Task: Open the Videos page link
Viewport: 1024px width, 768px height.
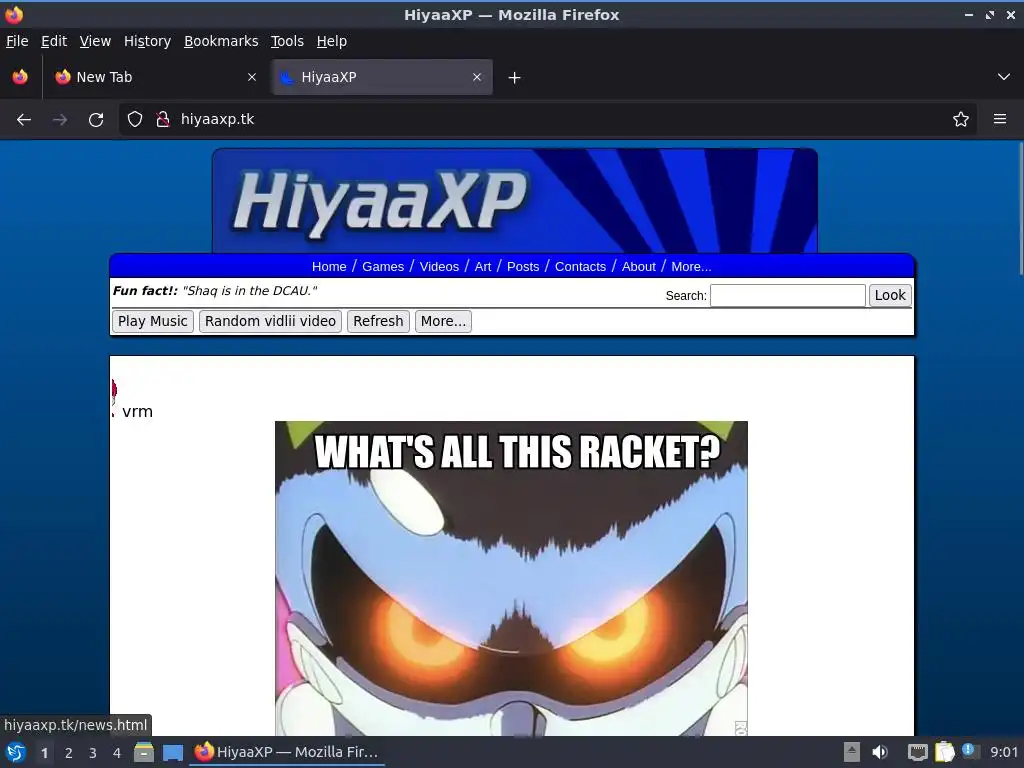Action: [439, 266]
